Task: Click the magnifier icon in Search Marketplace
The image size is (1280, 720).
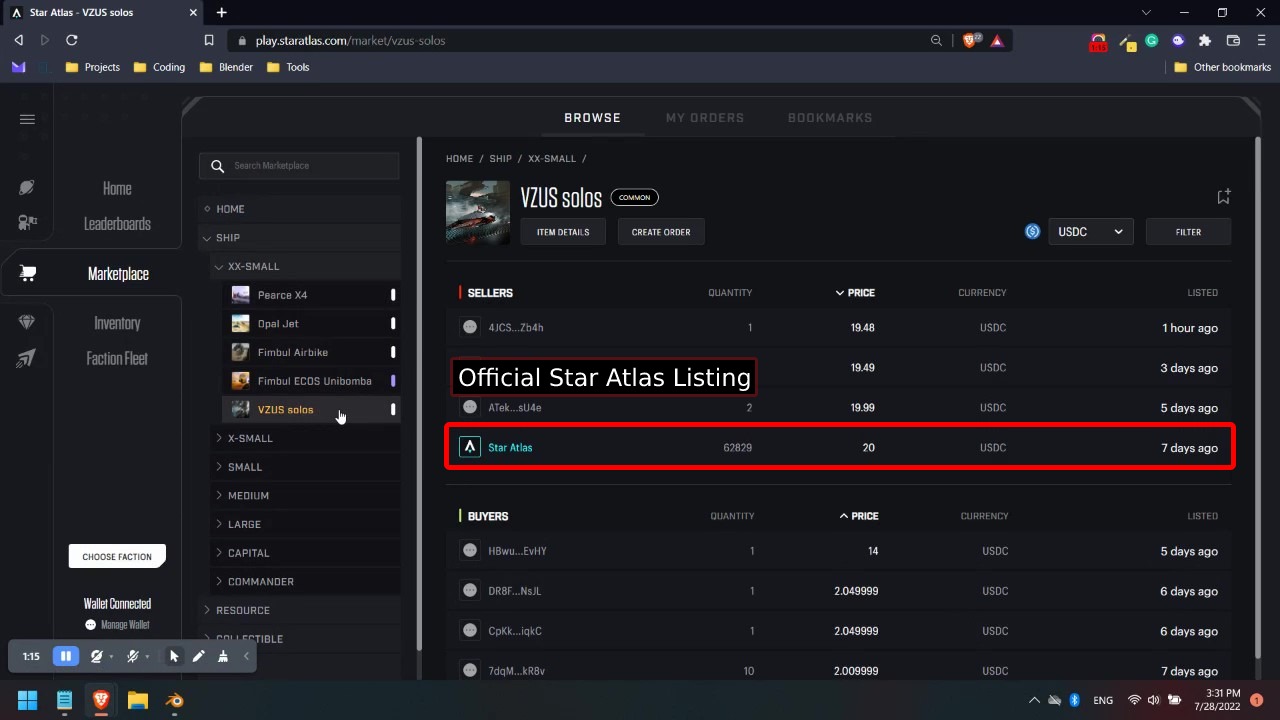Action: (217, 166)
